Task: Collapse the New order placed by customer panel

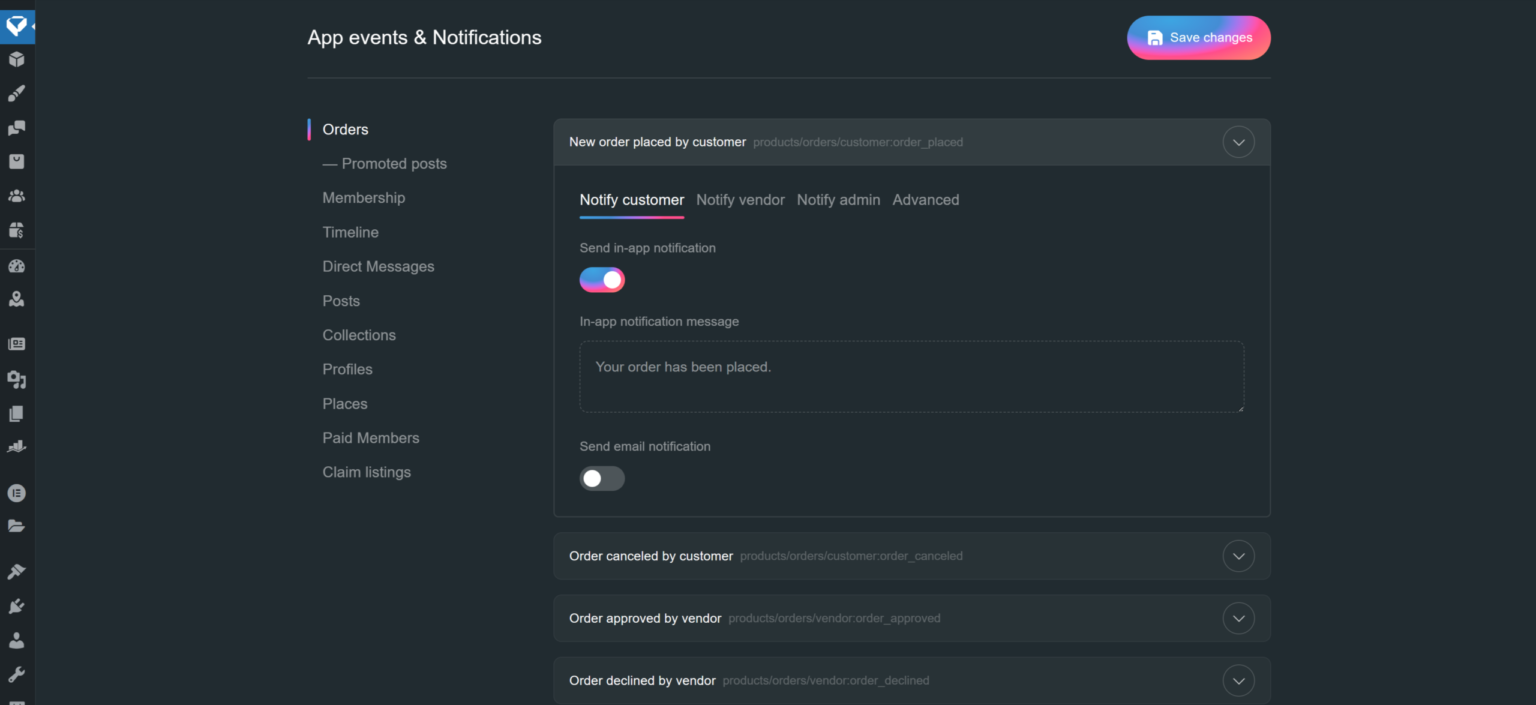Action: [1238, 142]
